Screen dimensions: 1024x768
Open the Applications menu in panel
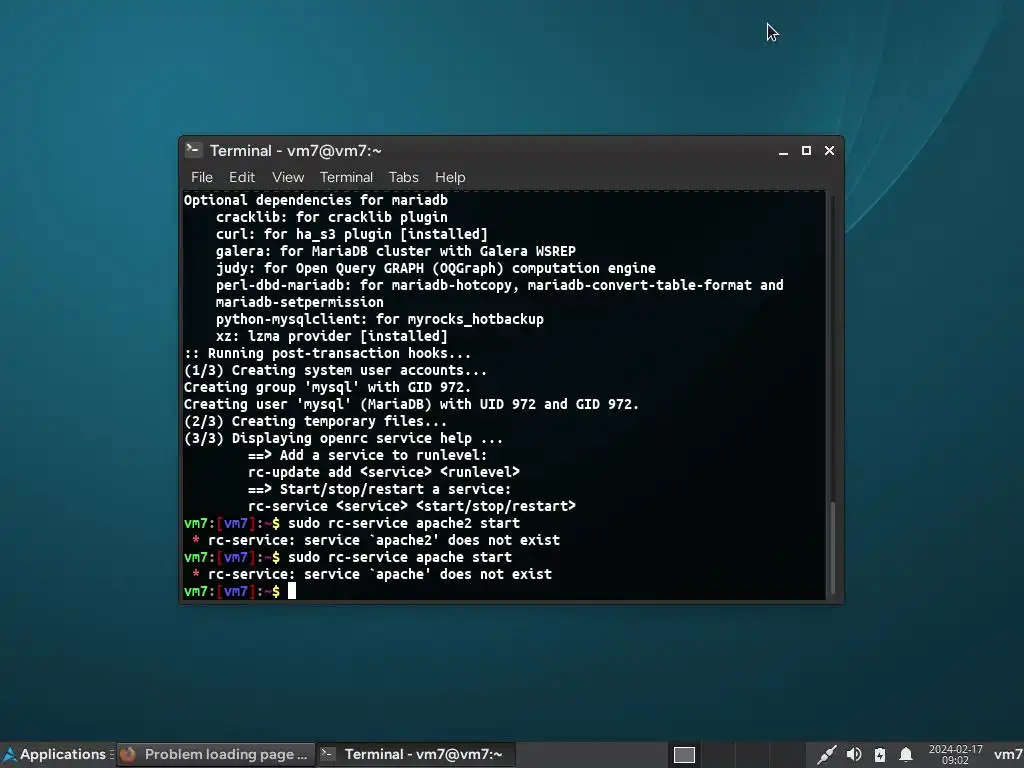click(56, 754)
